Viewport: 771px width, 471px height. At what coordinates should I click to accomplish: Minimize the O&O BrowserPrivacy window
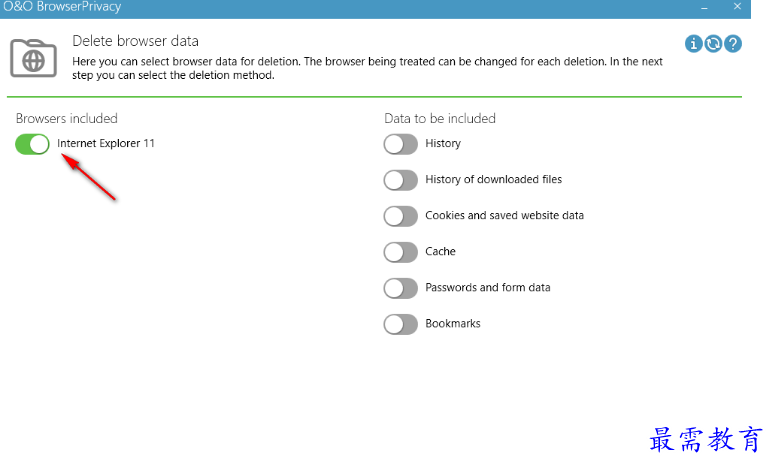point(704,7)
